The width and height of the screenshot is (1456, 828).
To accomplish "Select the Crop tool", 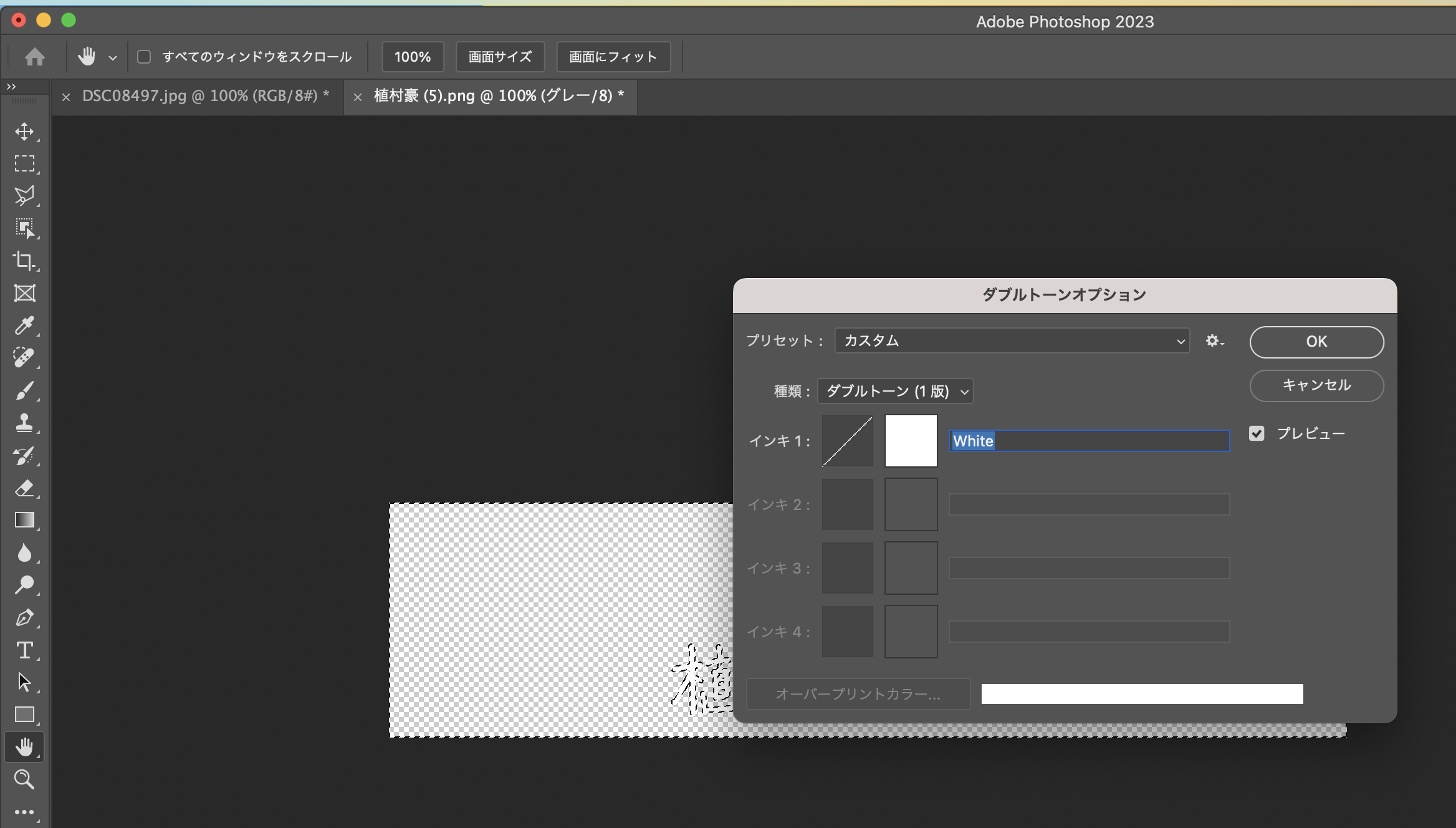I will click(24, 261).
